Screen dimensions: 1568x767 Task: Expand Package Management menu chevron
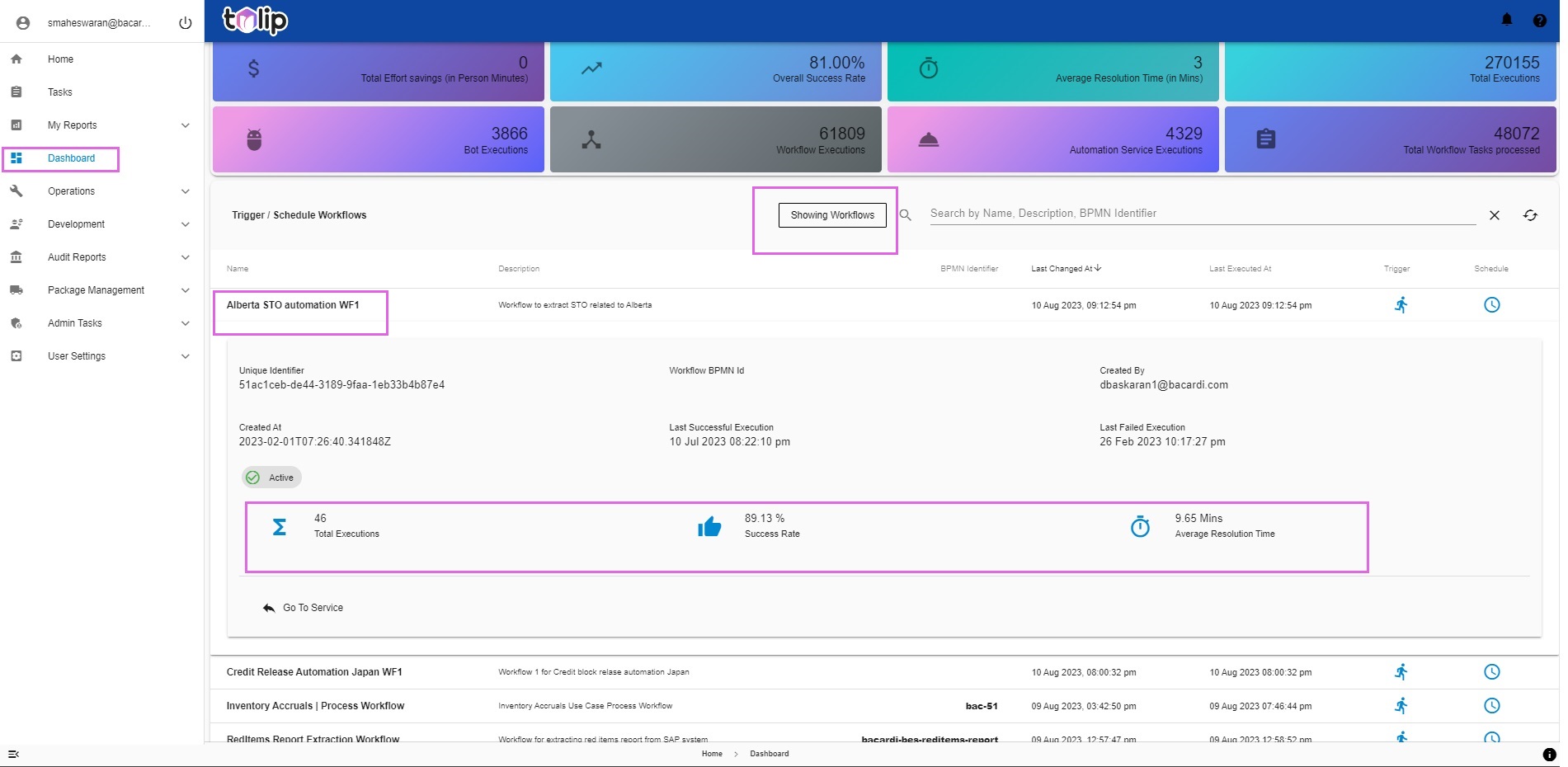186,290
